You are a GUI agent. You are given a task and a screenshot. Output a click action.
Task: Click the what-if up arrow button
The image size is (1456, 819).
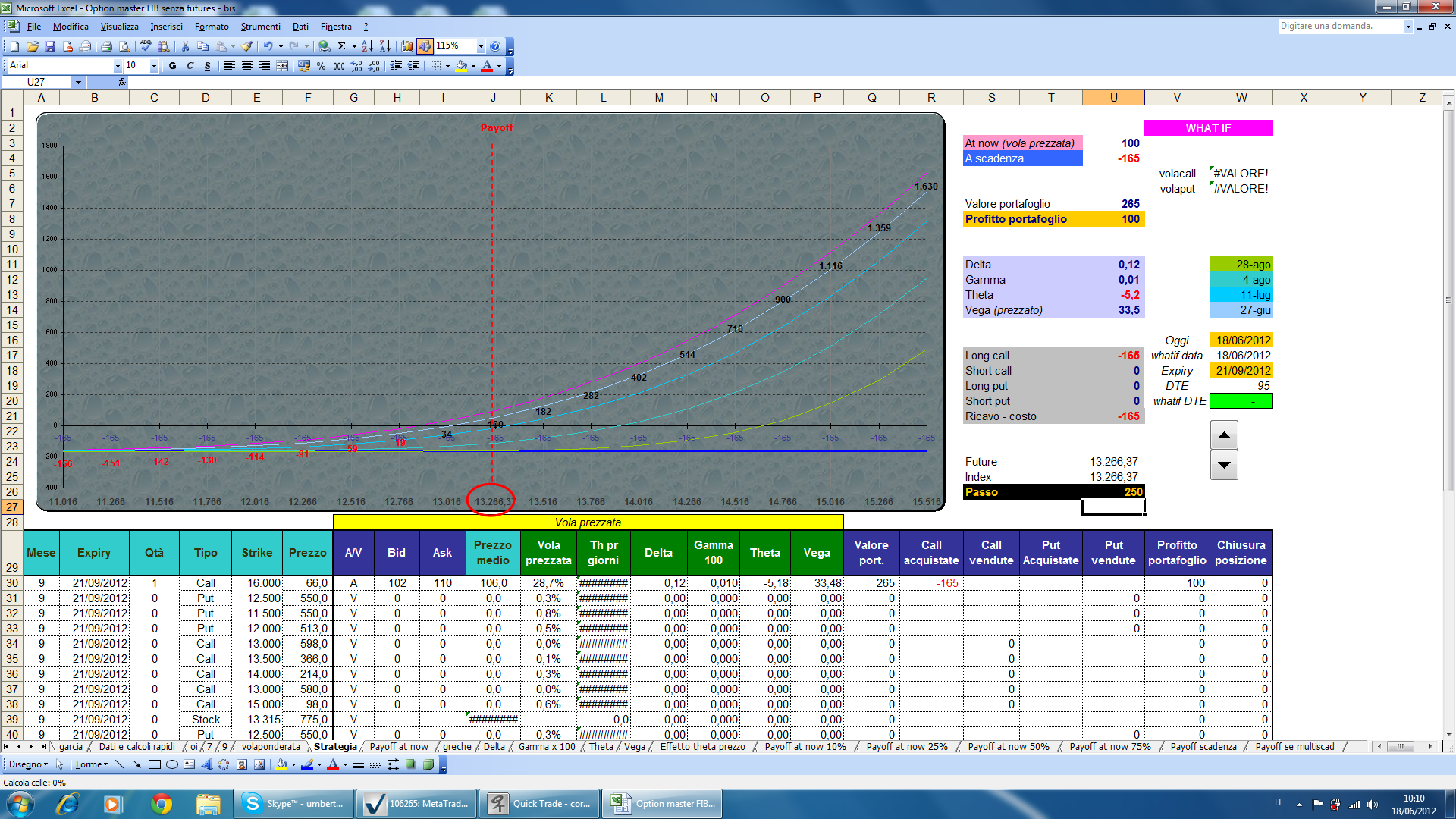[x=1224, y=435]
